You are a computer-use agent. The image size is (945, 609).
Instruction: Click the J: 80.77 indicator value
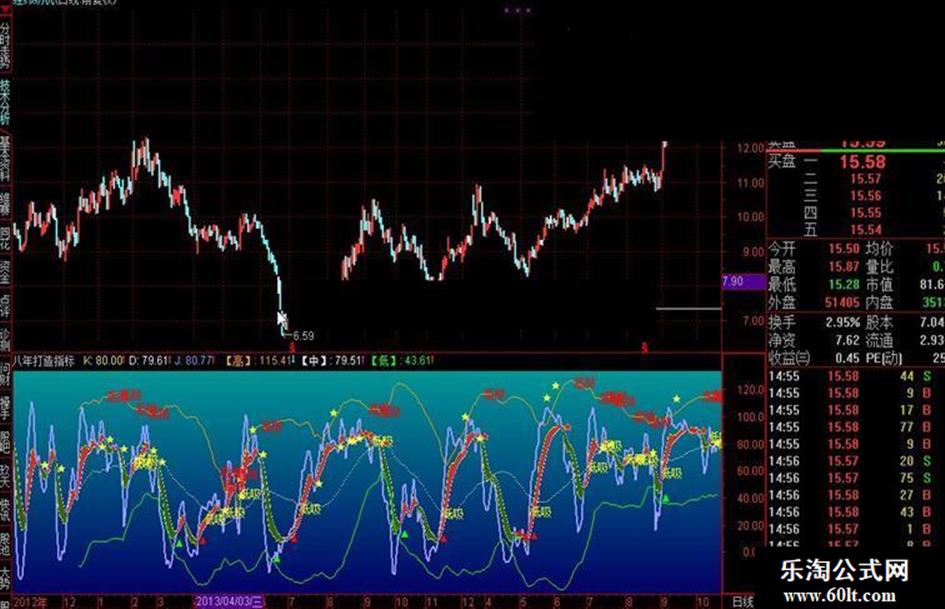[194, 361]
